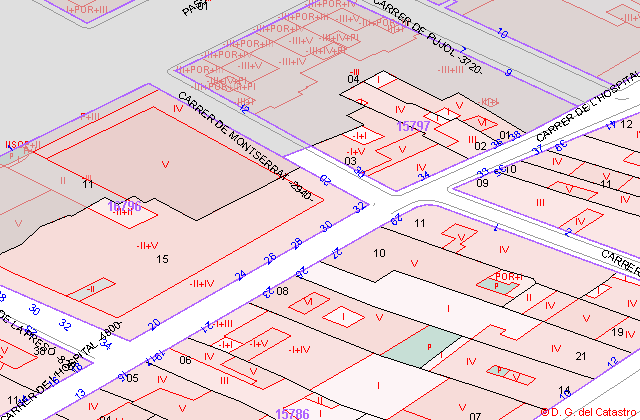This screenshot has width=640, height=420.
Task: Select blue street number 26
Action: (x=270, y=258)
